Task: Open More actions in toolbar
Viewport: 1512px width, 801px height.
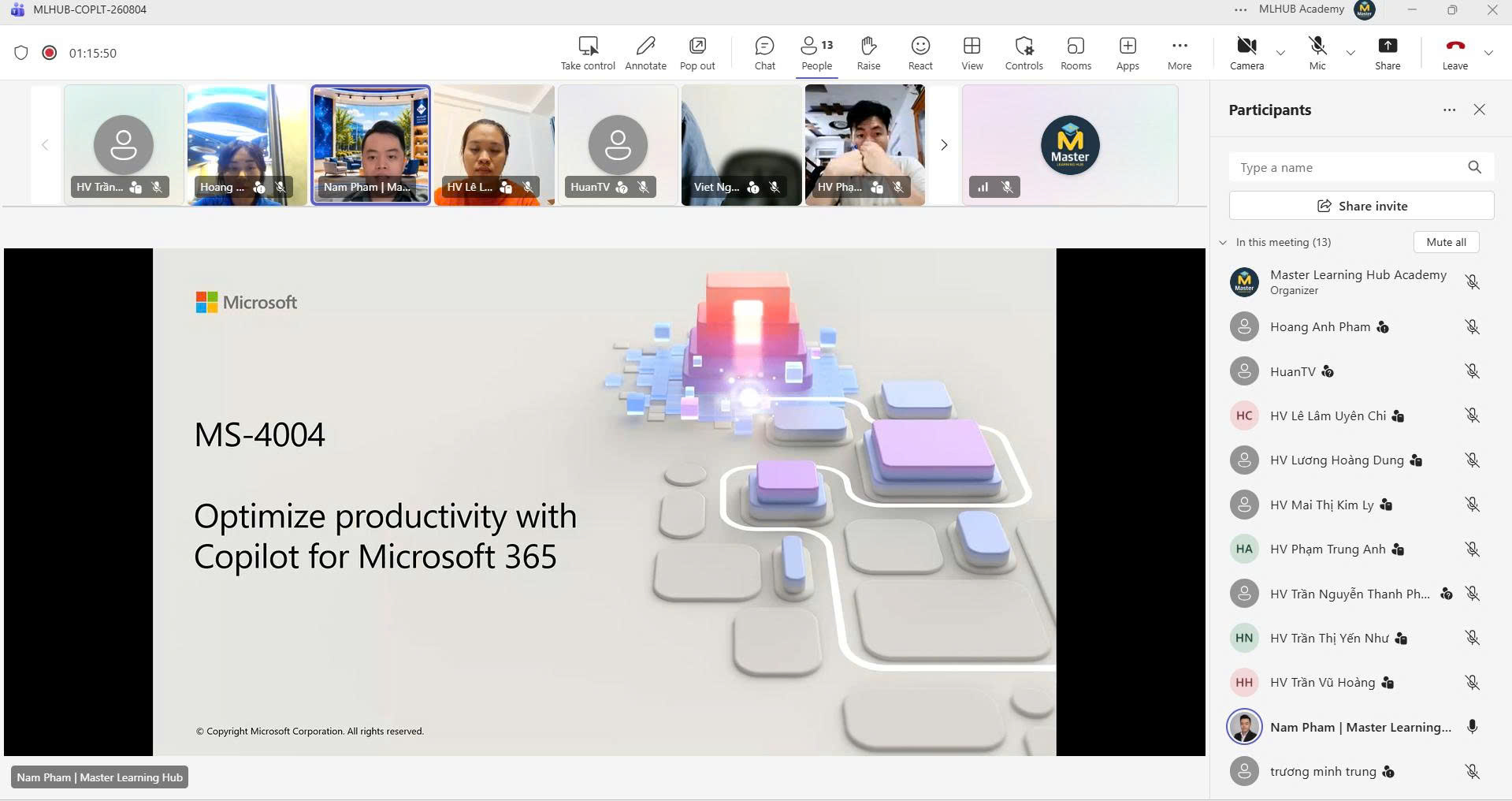Action: click(x=1180, y=53)
